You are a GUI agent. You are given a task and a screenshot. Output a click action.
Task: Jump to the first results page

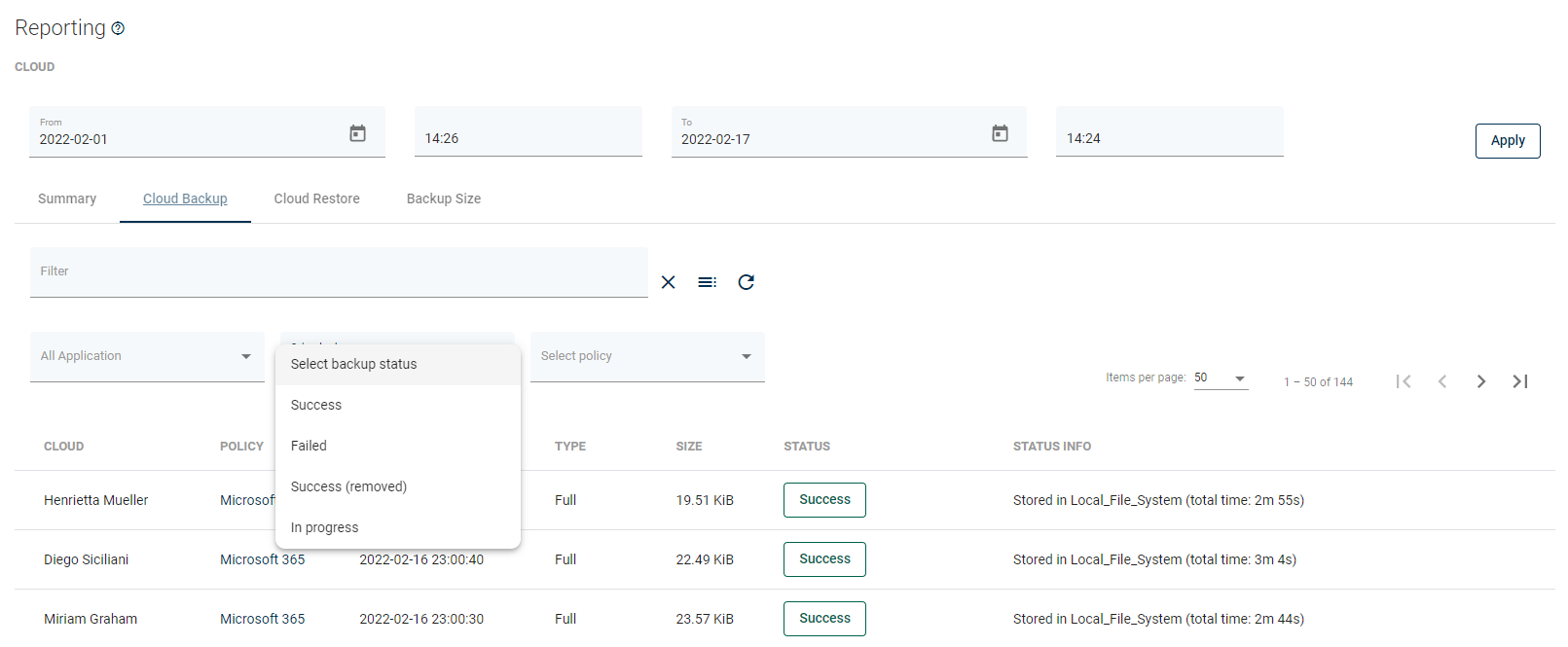[1403, 381]
